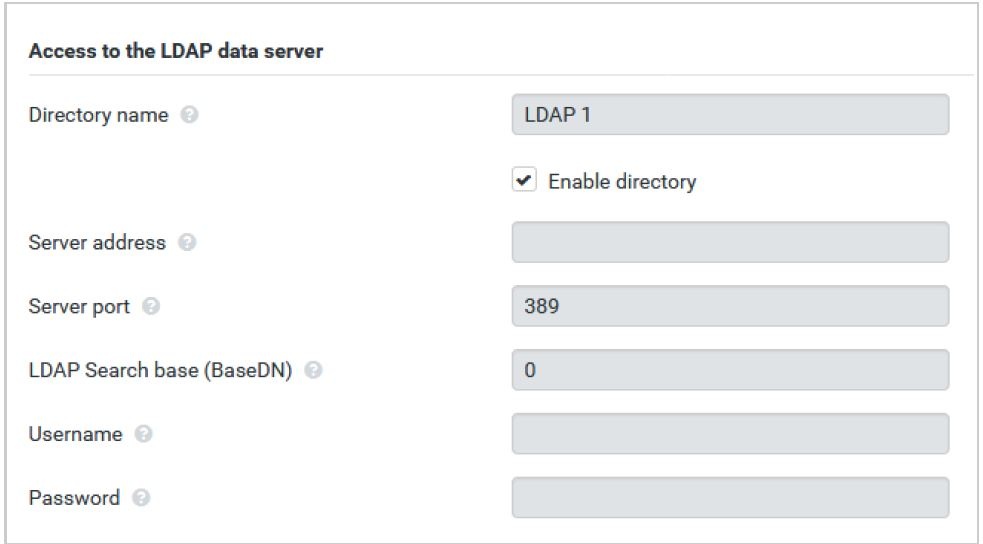Select the Server port field showing 389
This screenshot has height=544, width=983.
[730, 306]
